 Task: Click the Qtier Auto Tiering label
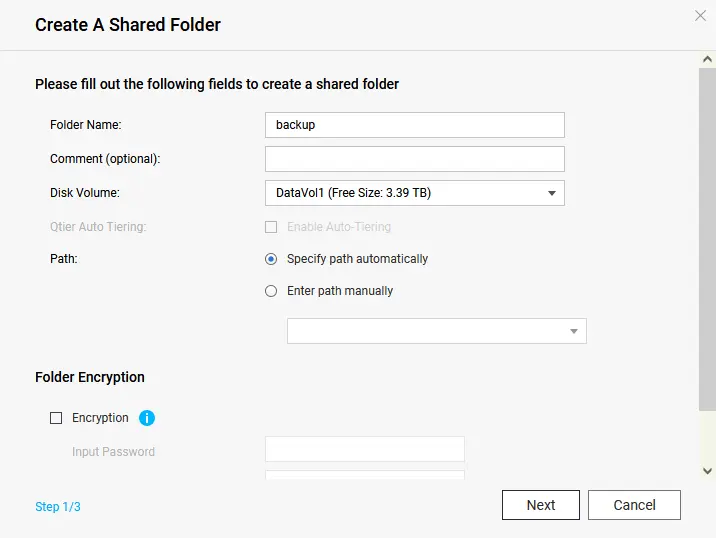(98, 227)
